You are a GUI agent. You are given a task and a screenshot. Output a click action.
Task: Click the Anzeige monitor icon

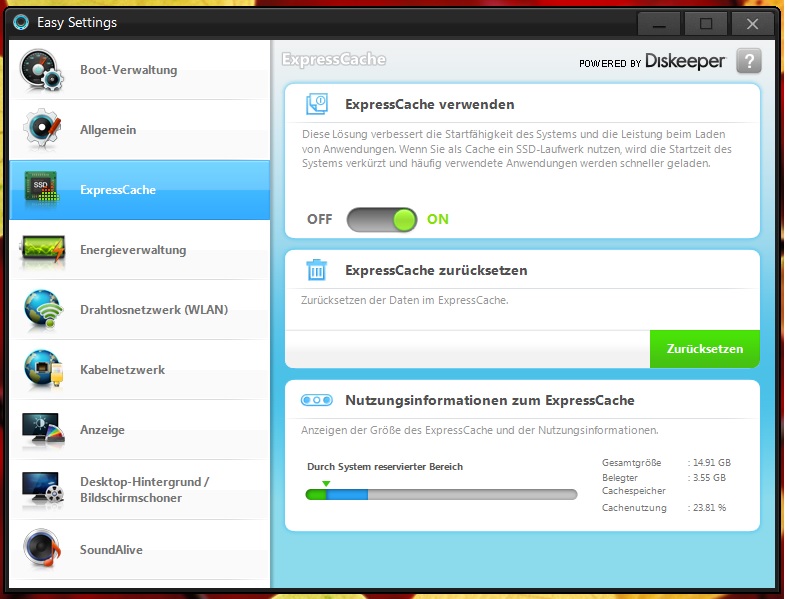pyautogui.click(x=43, y=429)
